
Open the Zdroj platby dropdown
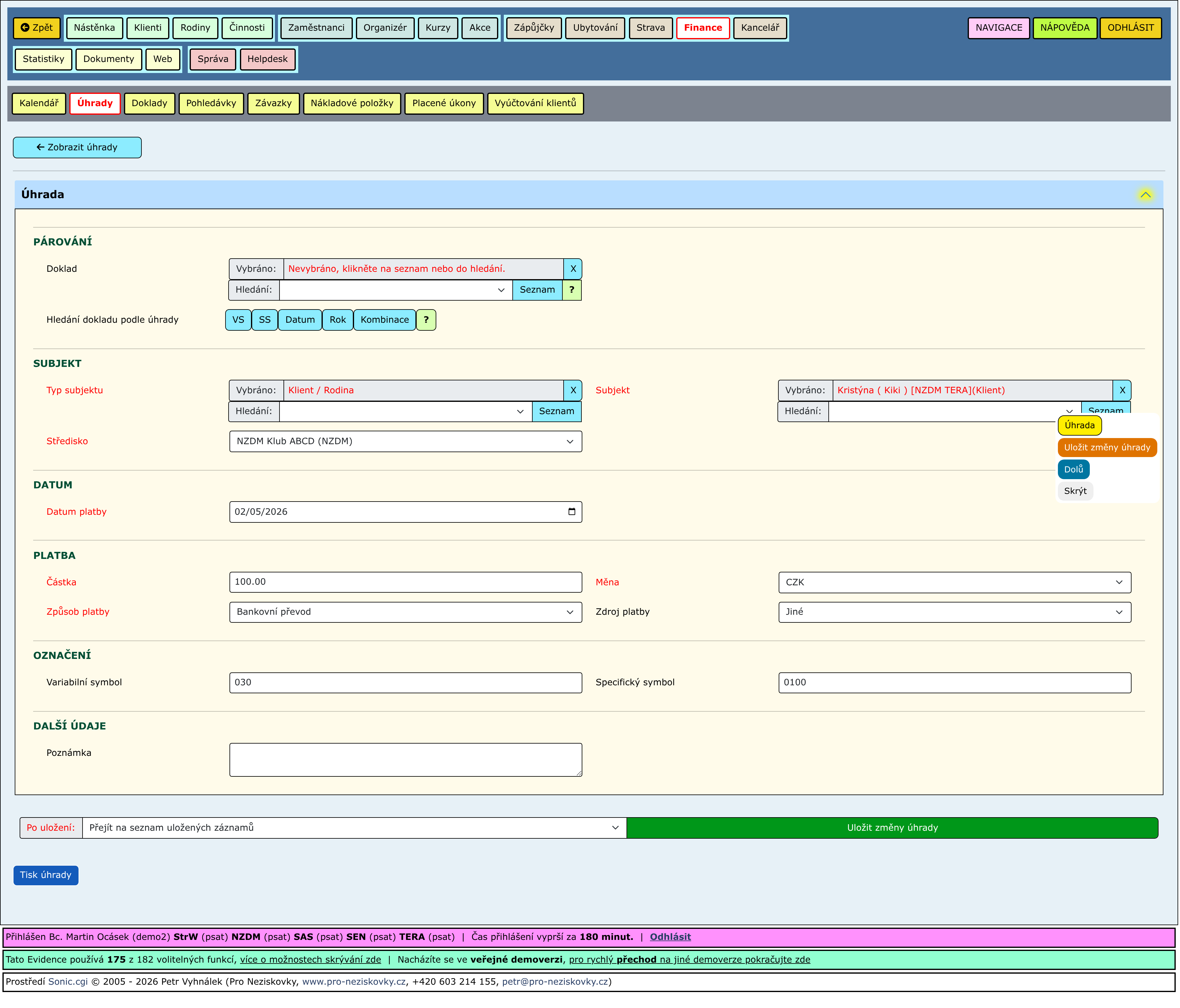pos(954,612)
